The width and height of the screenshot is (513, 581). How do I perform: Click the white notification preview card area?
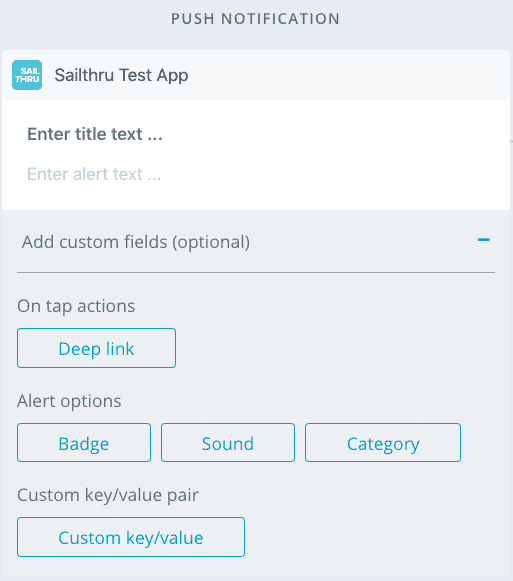(x=256, y=155)
